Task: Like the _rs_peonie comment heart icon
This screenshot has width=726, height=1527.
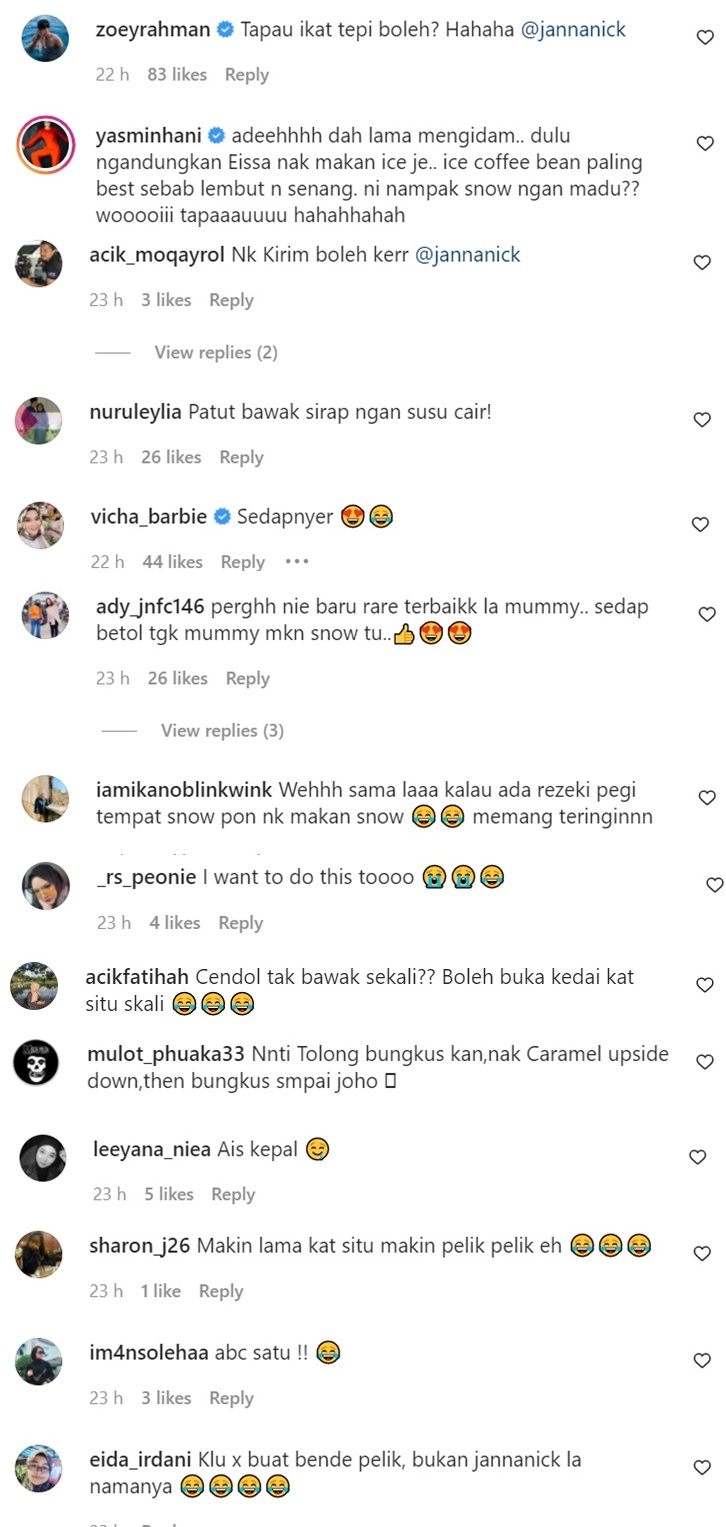Action: (x=714, y=885)
